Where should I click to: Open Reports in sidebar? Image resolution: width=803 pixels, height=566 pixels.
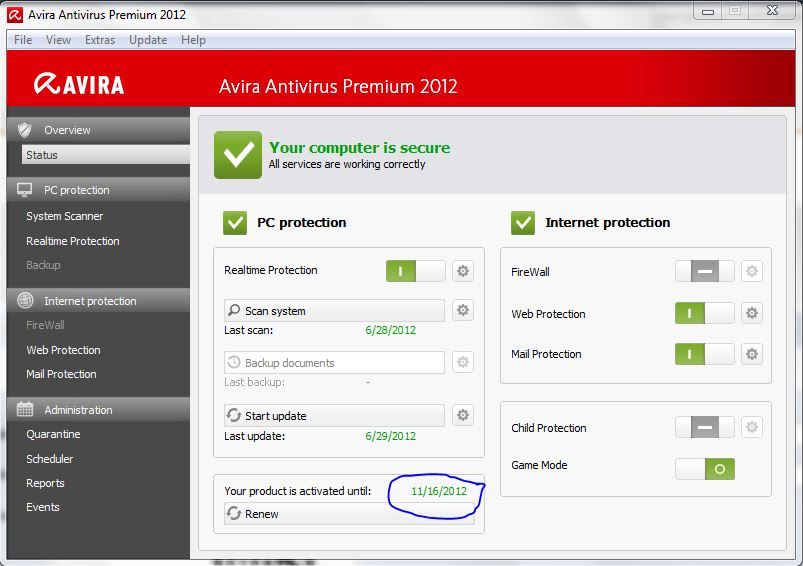click(45, 483)
